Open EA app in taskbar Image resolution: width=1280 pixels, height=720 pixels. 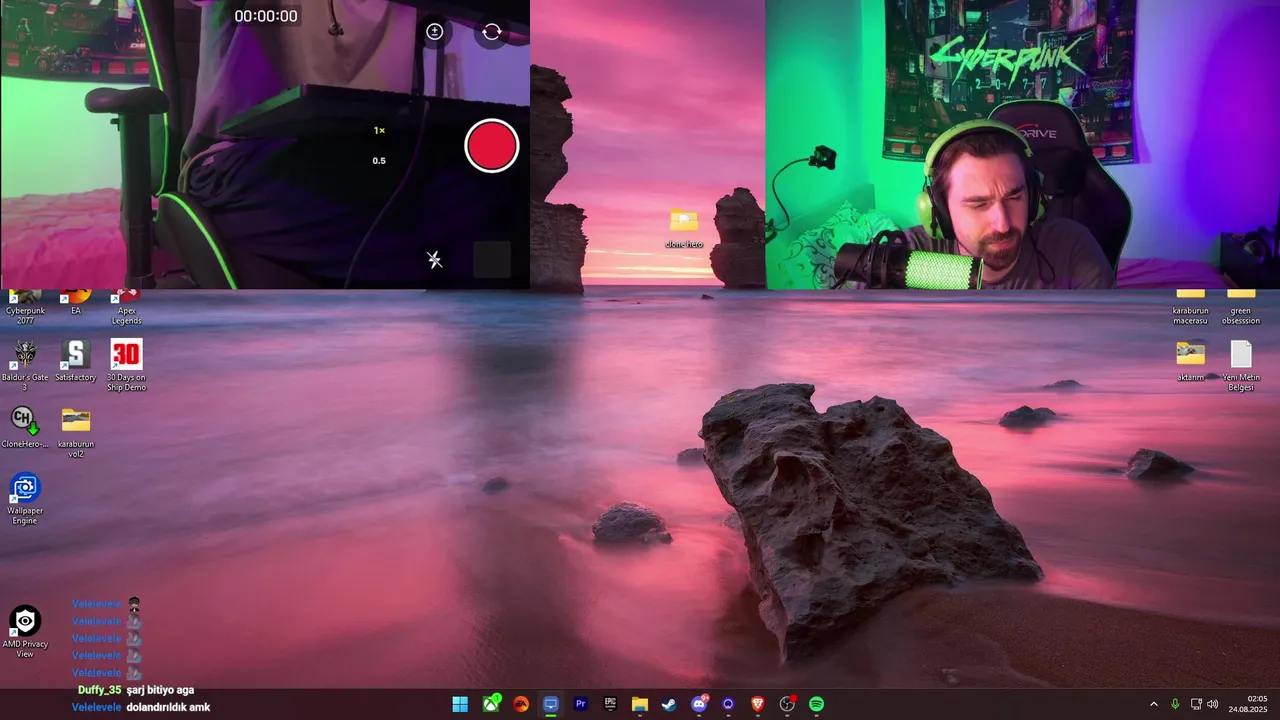coord(521,704)
